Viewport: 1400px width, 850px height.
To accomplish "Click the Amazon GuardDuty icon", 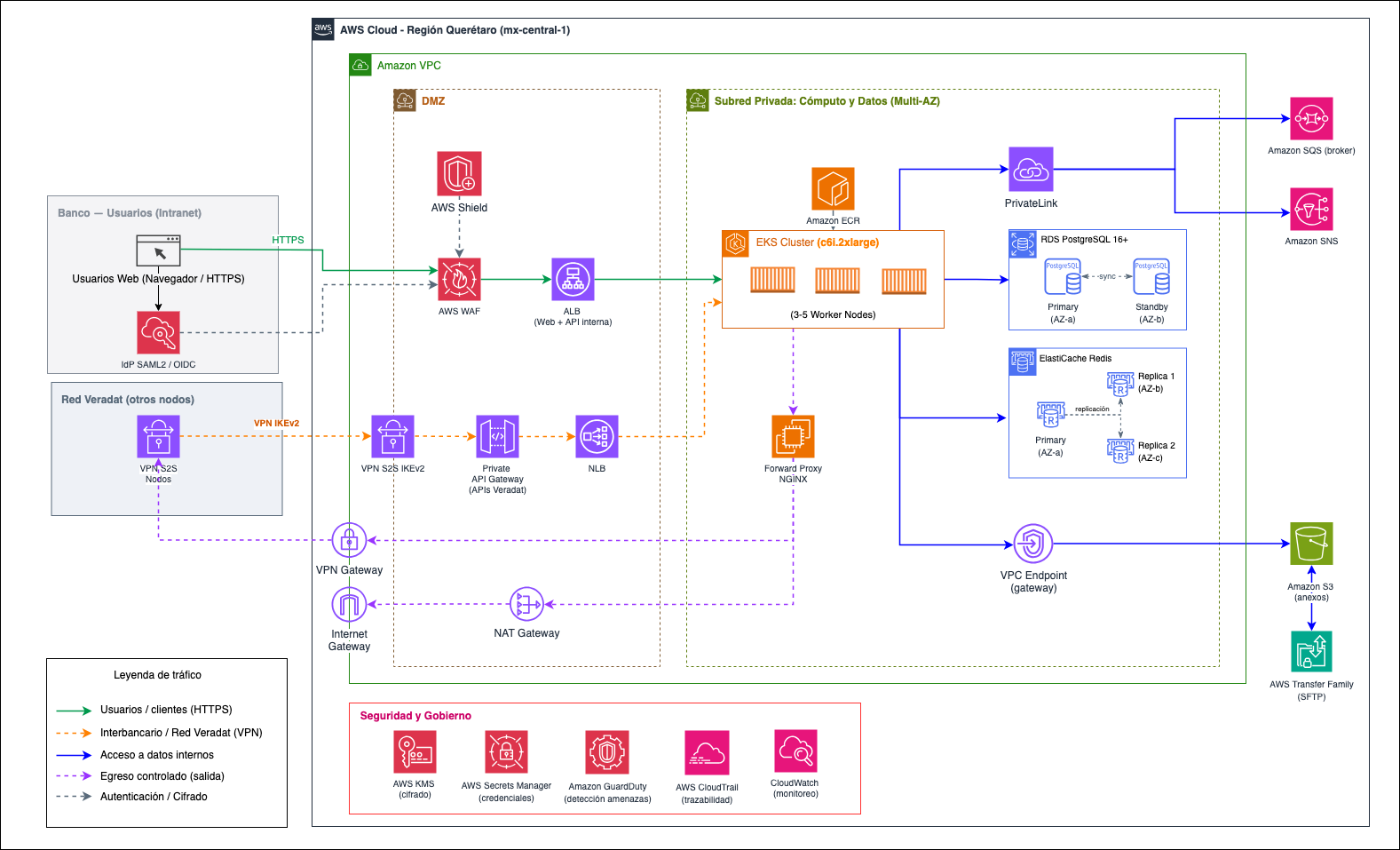I will (x=607, y=752).
